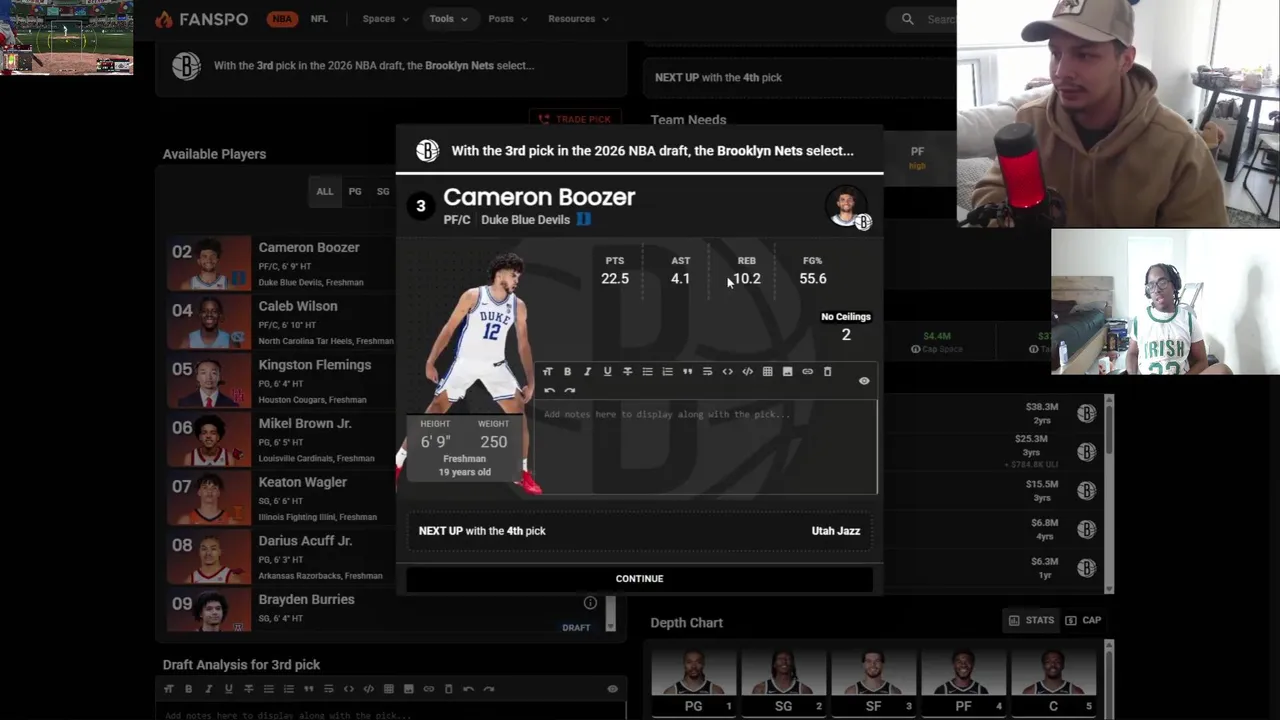Screen dimensions: 1280x720
Task: Open the site search magnifier
Action: tap(907, 19)
